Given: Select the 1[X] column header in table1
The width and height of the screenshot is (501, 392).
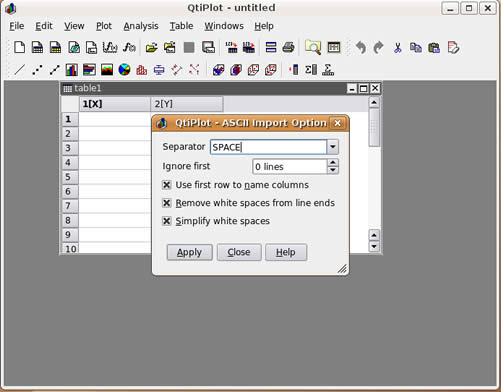Looking at the screenshot, I should (x=114, y=104).
